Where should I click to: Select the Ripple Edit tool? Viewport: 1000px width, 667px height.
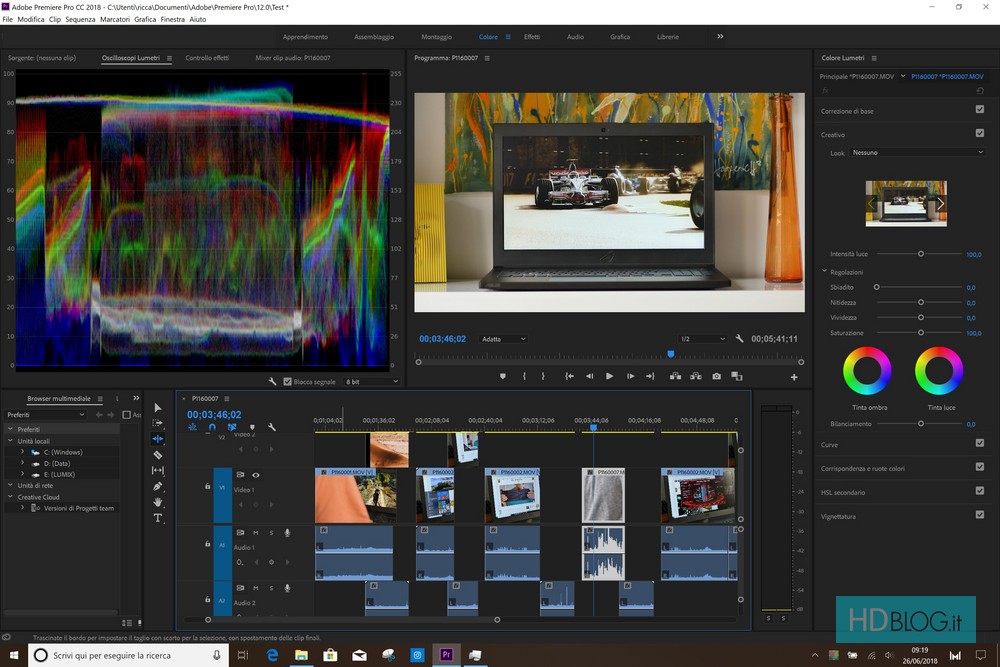coord(158,439)
